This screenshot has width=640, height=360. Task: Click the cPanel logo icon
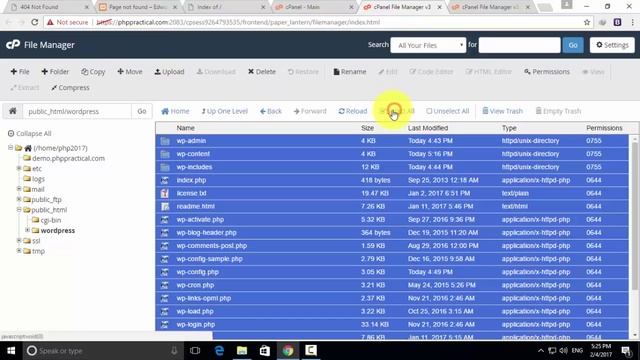(13, 44)
